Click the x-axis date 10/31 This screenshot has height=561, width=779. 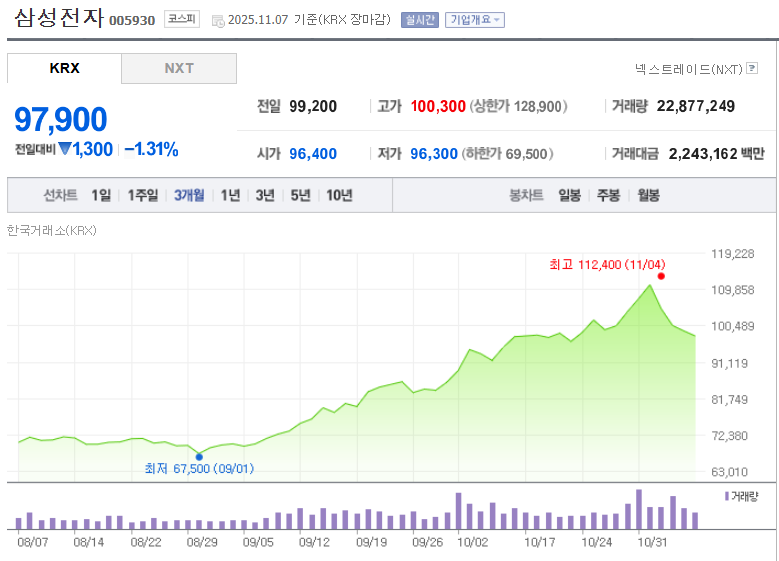pos(652,542)
